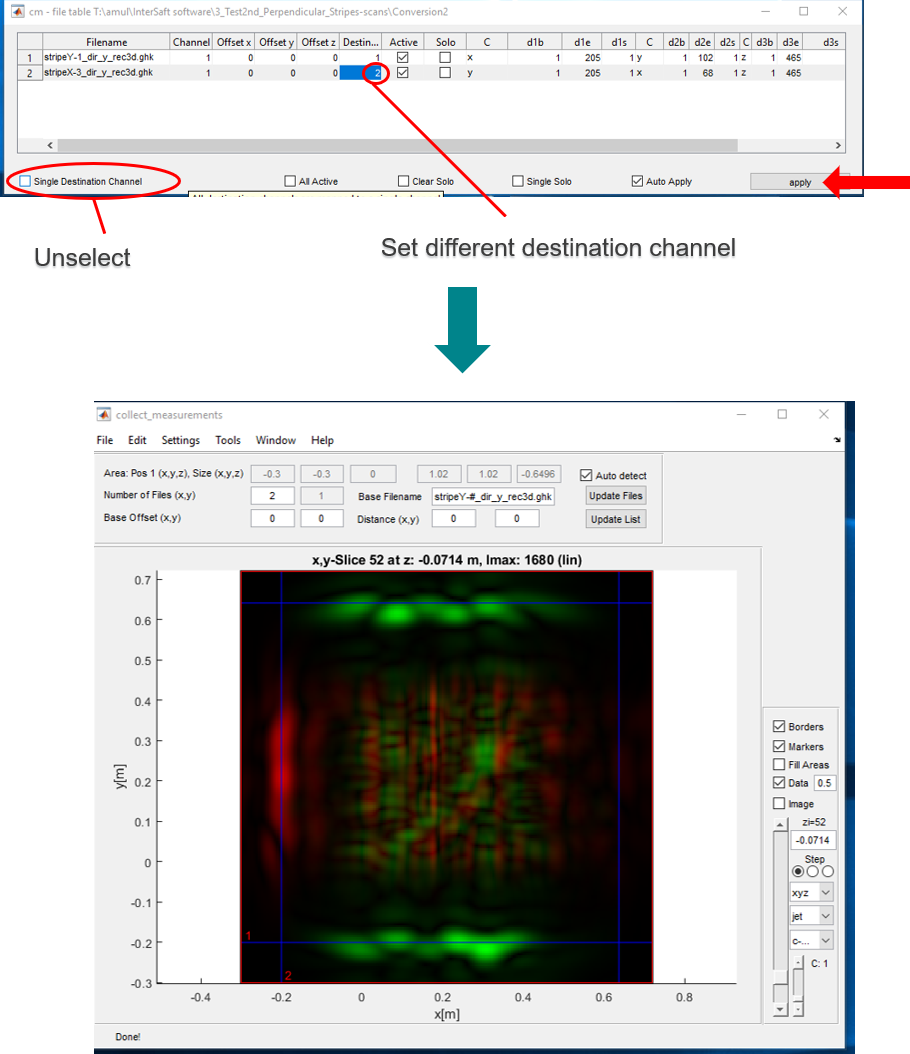Click the up arrow of the z-slice scrollbar
910x1054 pixels.
780,825
